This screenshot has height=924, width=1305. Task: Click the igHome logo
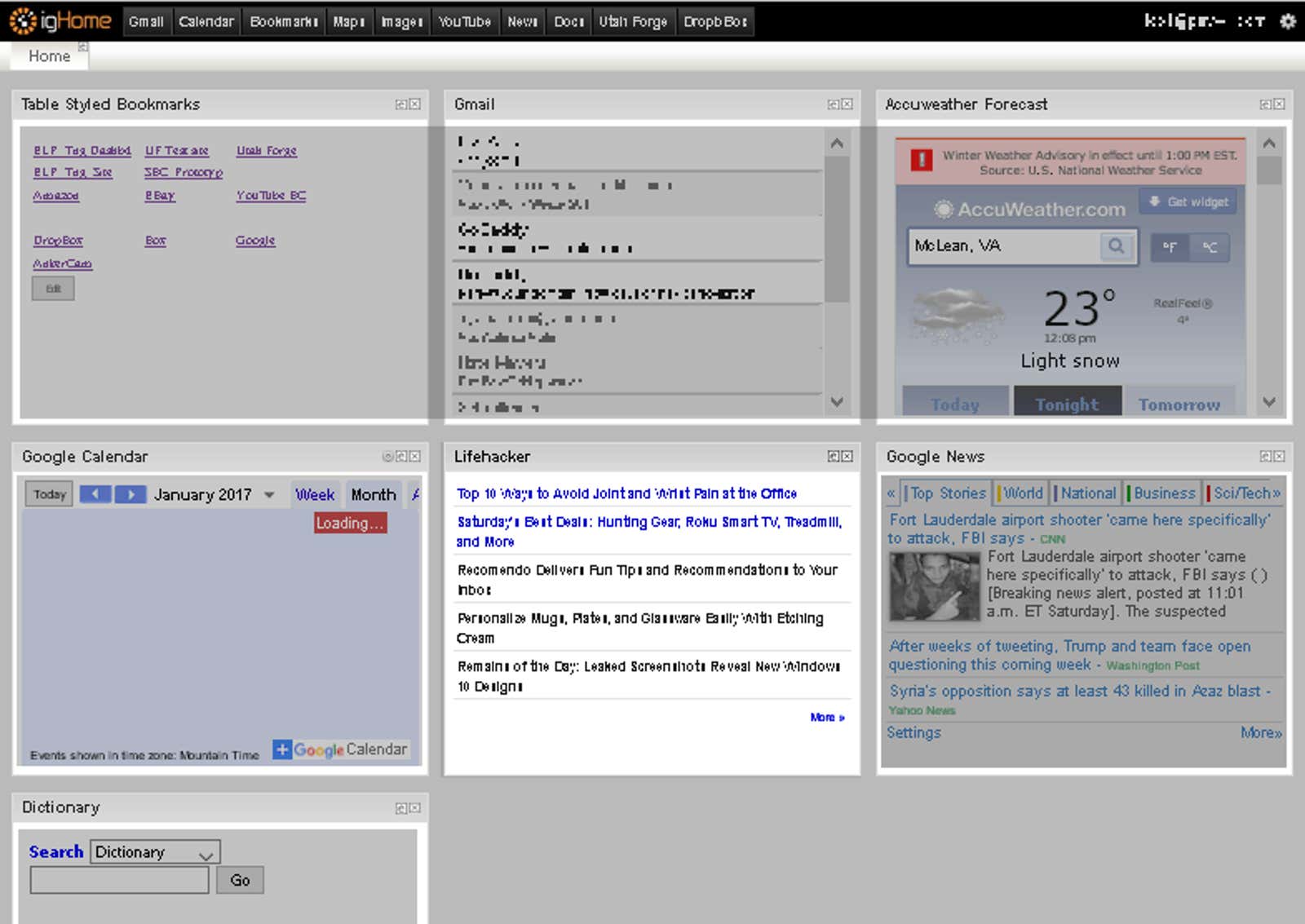[x=60, y=20]
